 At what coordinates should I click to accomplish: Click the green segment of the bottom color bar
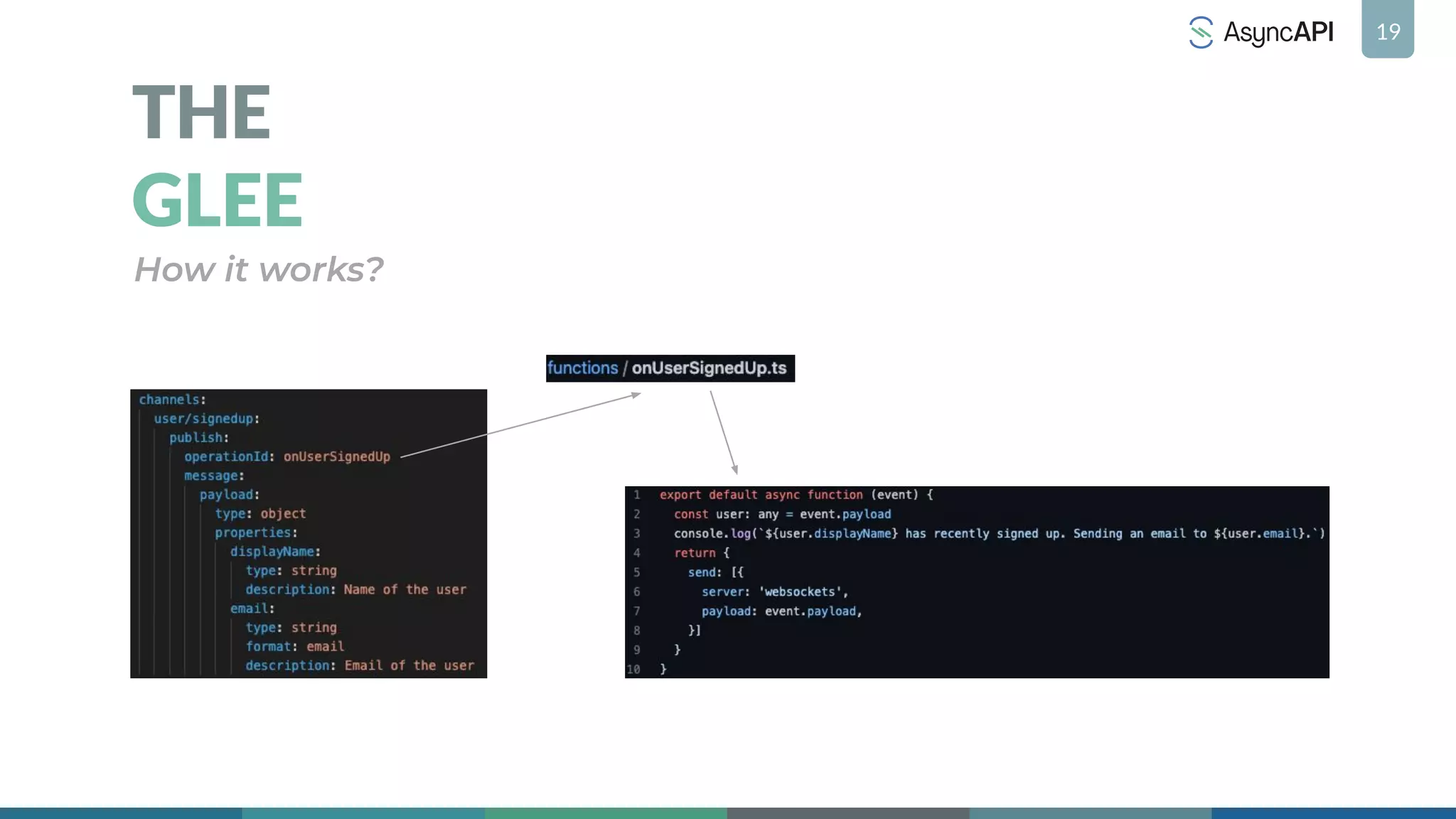pos(606,813)
